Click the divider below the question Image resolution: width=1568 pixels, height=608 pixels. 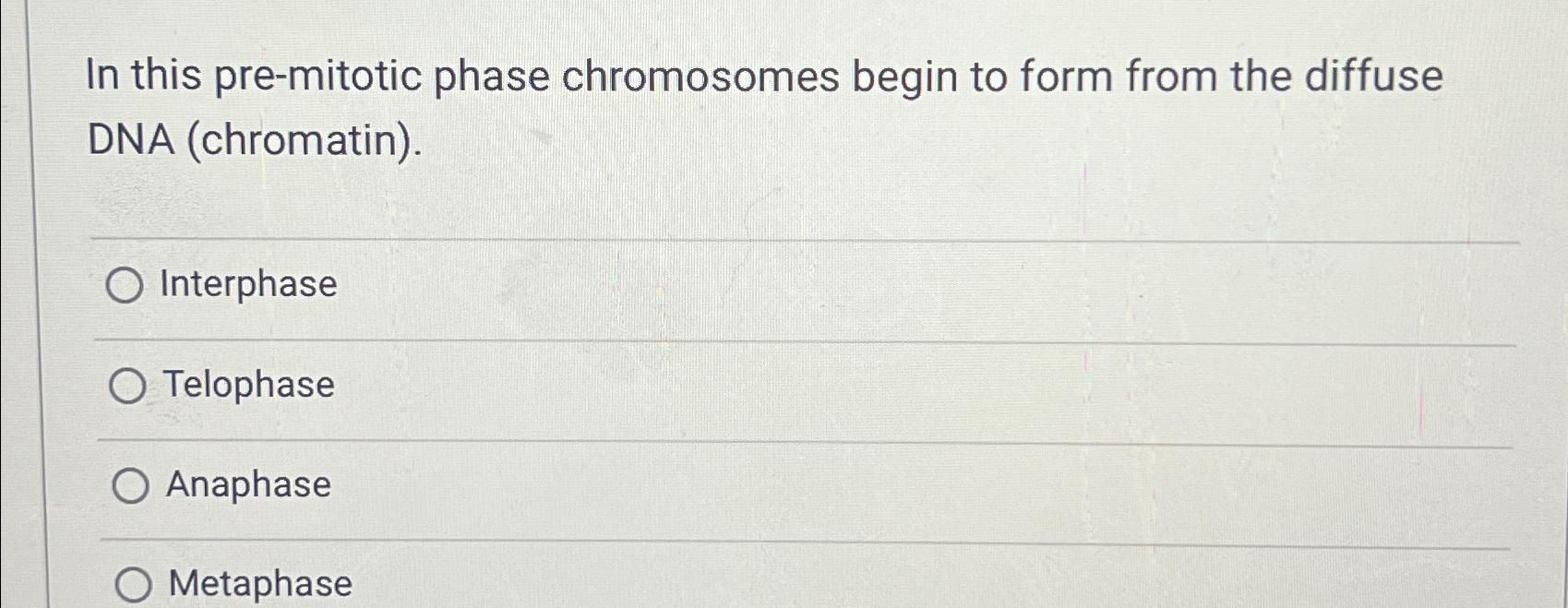[x=738, y=242]
